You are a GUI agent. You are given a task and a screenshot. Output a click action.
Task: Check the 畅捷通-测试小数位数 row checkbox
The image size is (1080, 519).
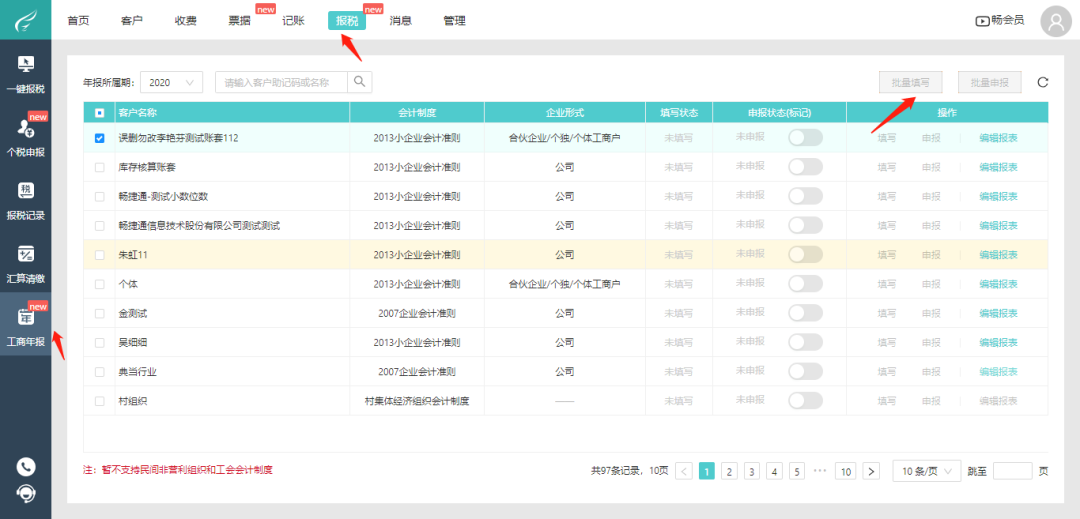click(x=99, y=197)
